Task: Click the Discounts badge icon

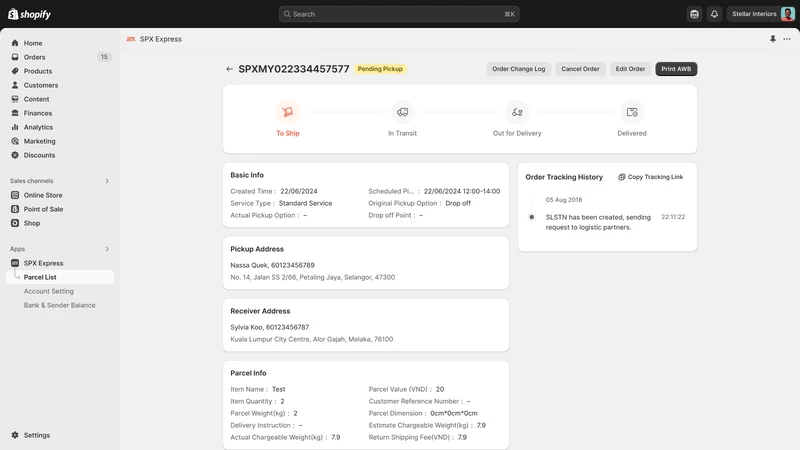Action: (x=15, y=155)
